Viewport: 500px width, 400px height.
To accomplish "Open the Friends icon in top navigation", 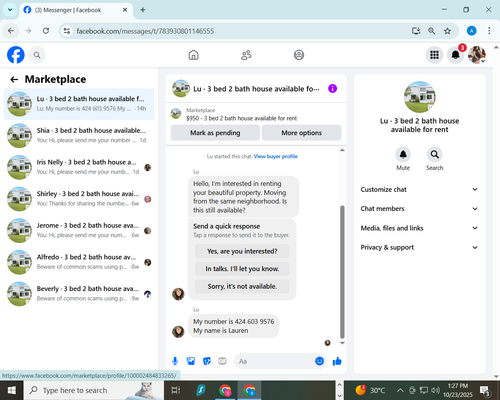I will coord(246,55).
